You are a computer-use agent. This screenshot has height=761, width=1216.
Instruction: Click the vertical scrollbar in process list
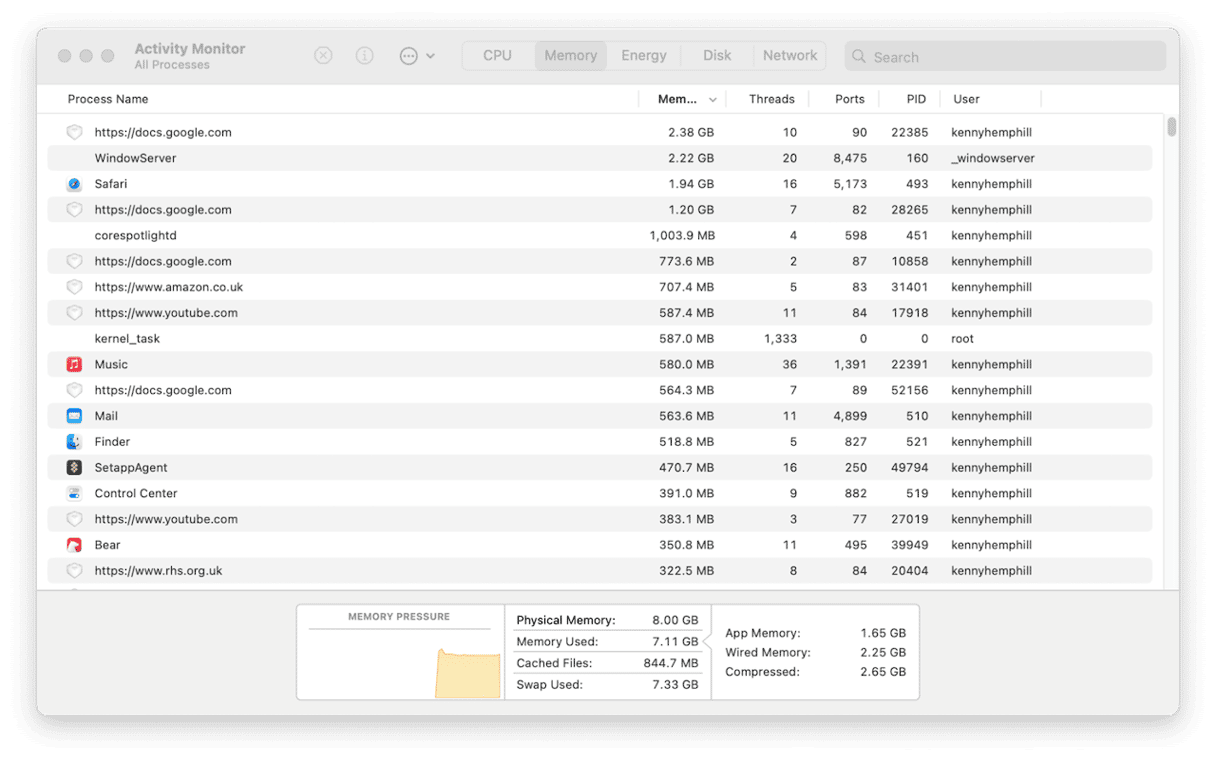[x=1171, y=128]
